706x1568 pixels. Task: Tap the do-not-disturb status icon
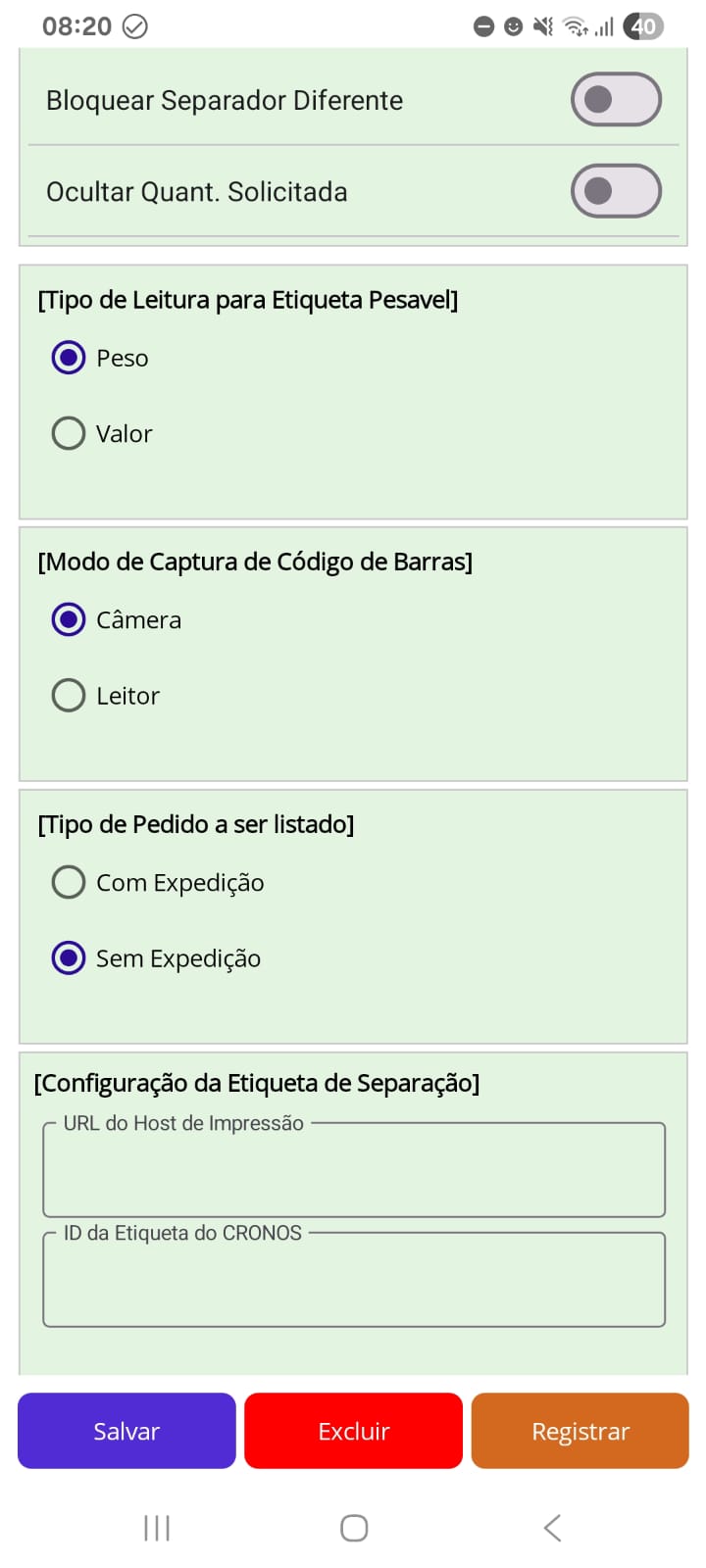(x=483, y=26)
